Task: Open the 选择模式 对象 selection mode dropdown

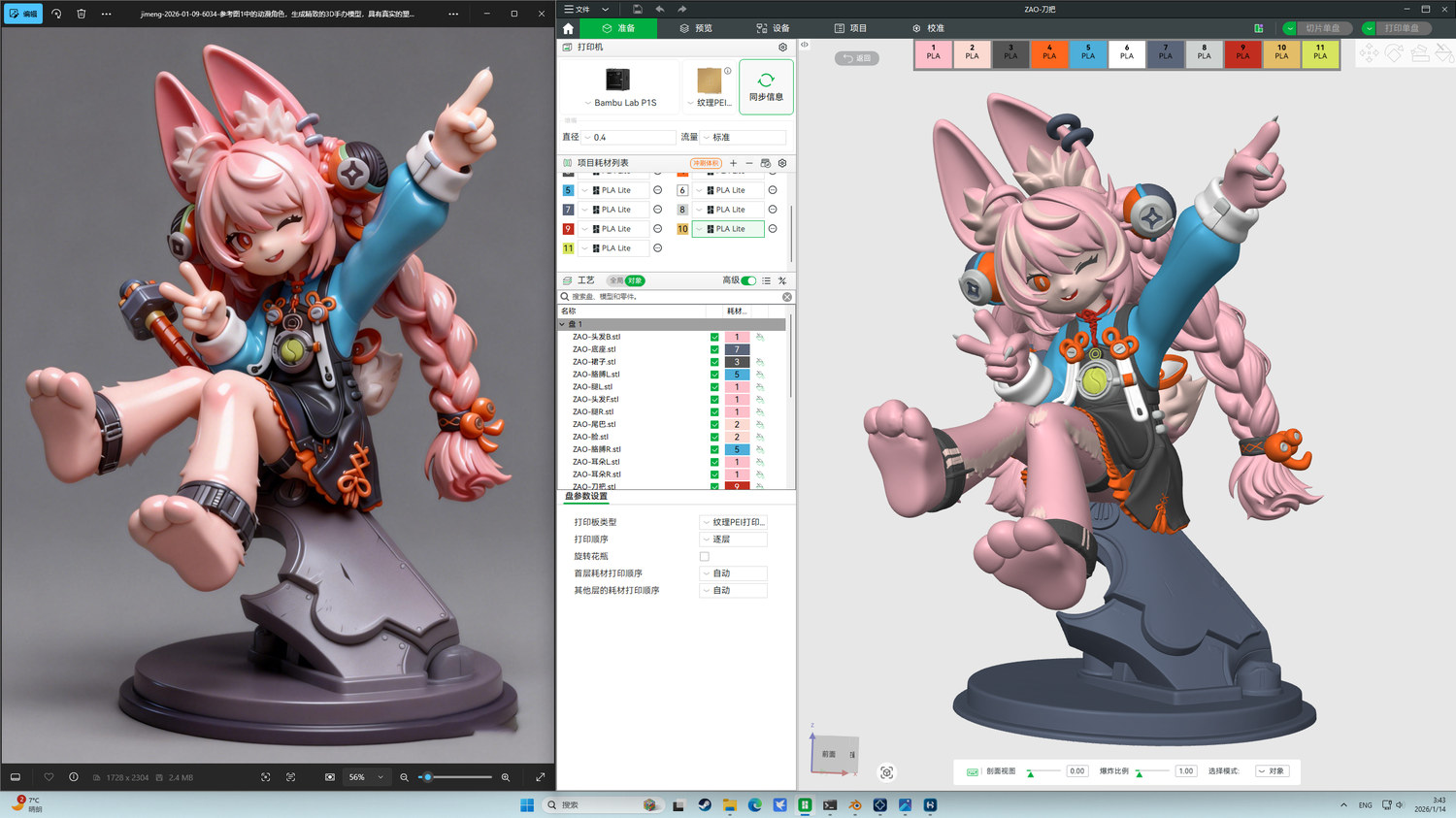Action: 1273,771
